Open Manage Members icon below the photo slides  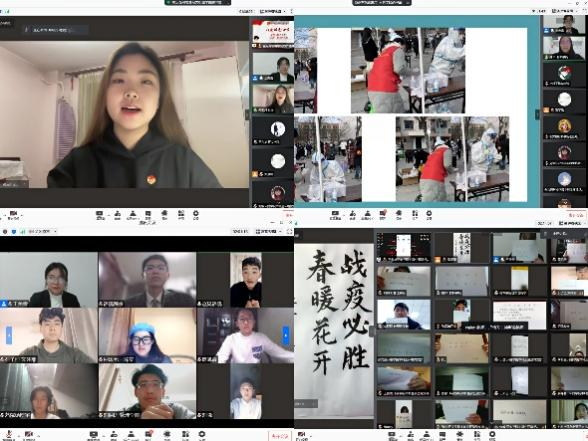click(x=368, y=215)
